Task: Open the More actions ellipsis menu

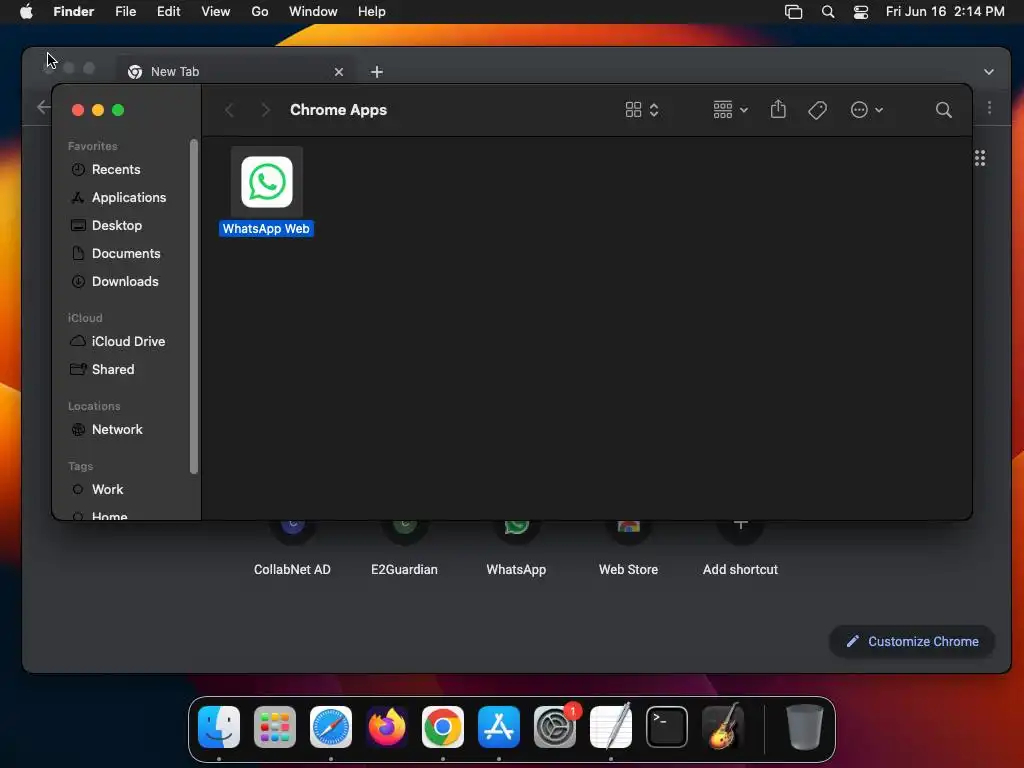Action: (867, 110)
